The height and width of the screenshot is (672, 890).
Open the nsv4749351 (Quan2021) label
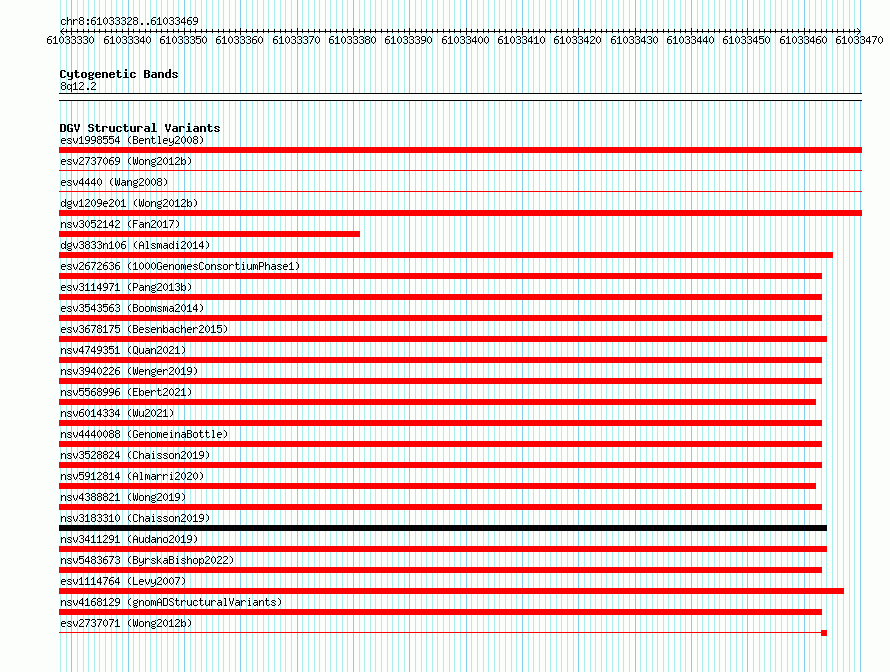pos(123,350)
